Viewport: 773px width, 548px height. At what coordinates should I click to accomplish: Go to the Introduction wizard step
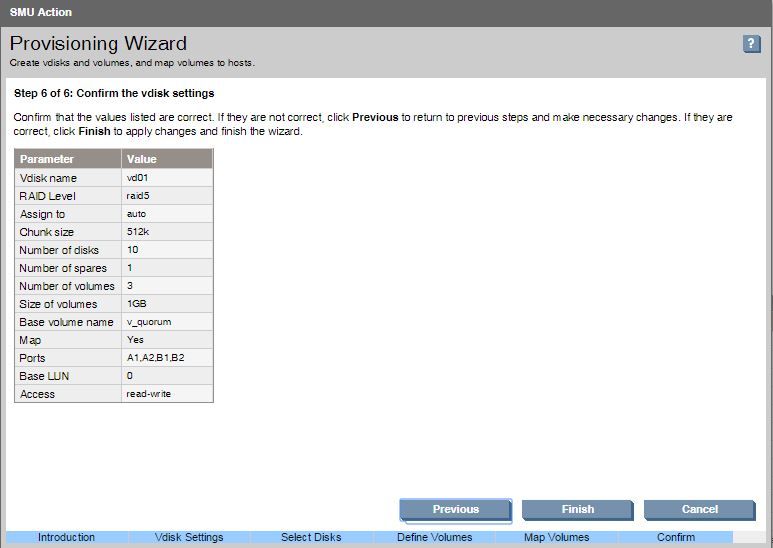[x=67, y=538]
